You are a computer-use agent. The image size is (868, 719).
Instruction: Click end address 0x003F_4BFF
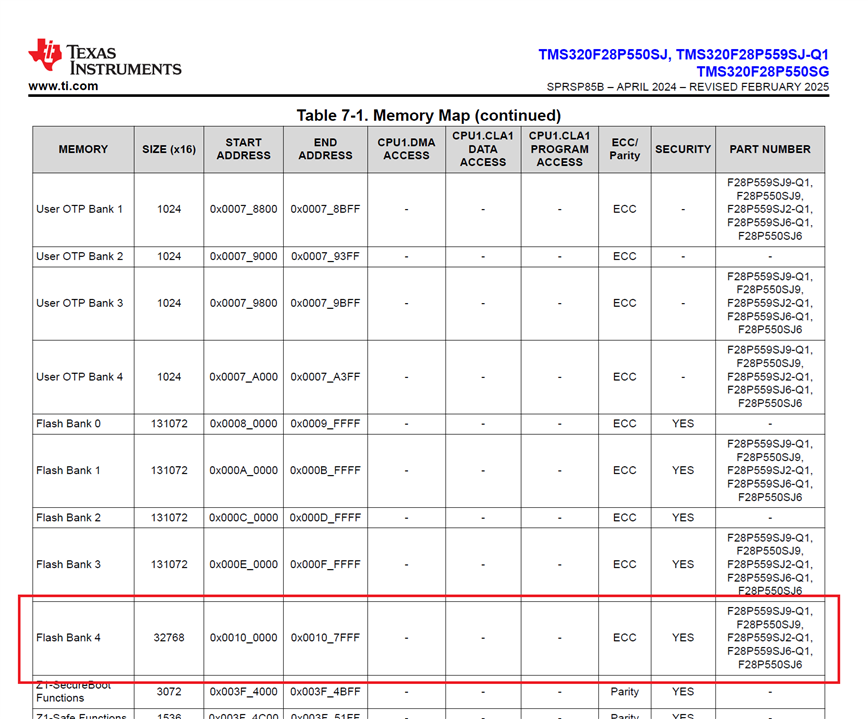(x=326, y=692)
